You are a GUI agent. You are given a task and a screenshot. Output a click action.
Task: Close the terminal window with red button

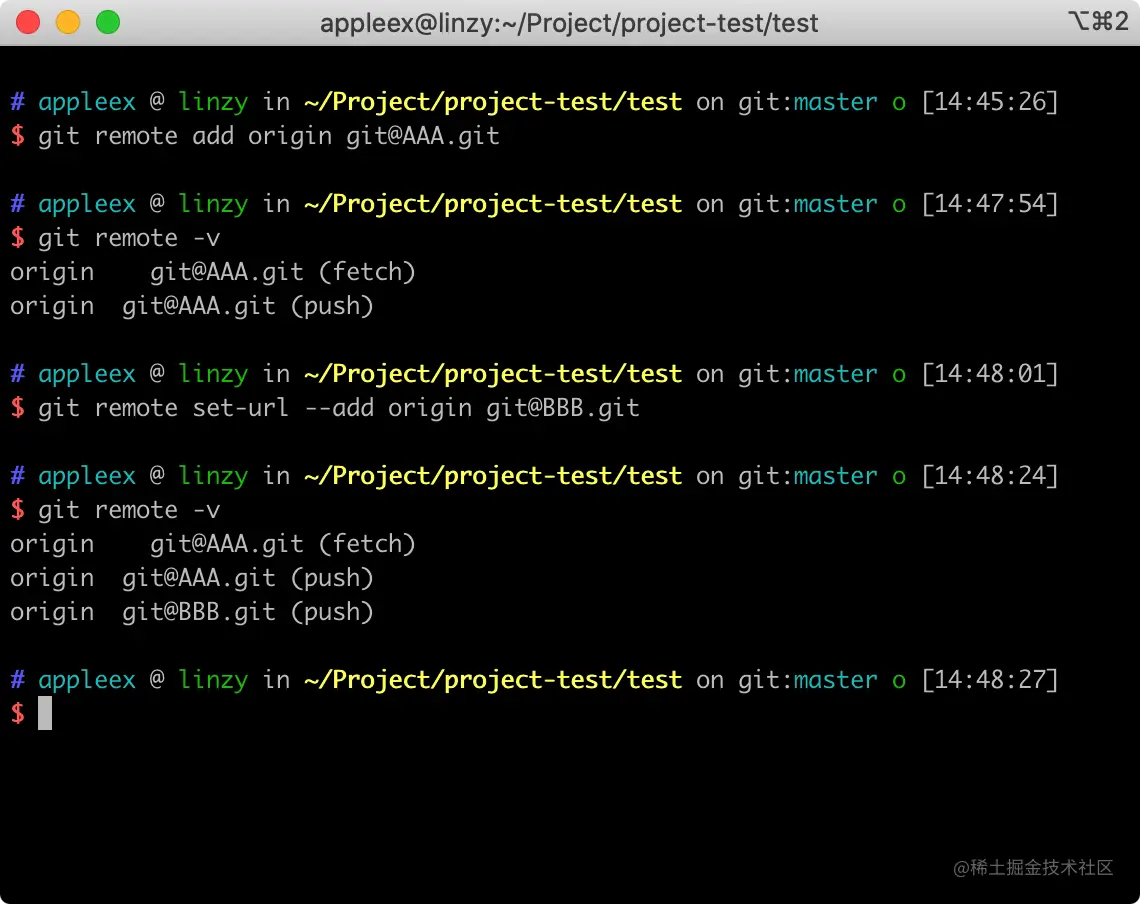pyautogui.click(x=28, y=23)
